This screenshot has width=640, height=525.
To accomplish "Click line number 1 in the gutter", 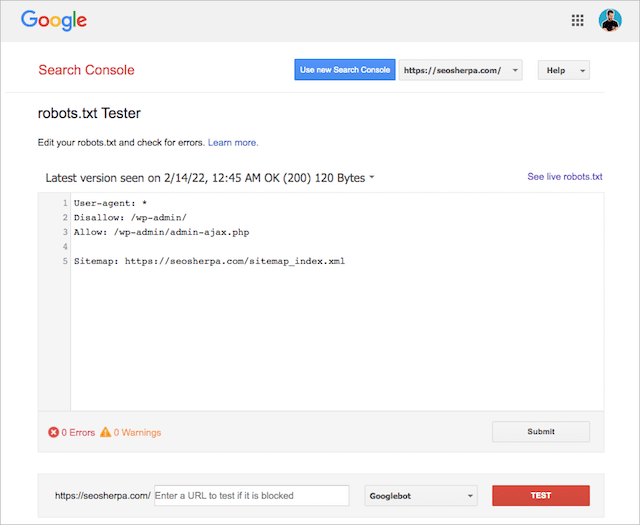I will [65, 203].
